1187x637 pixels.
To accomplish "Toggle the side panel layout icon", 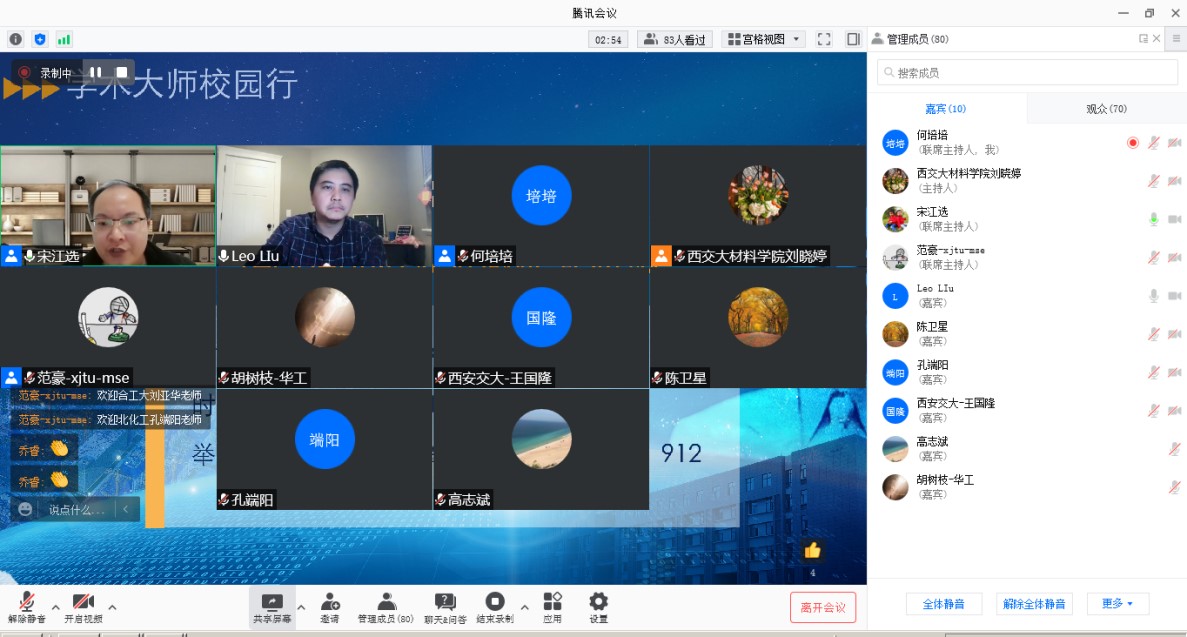I will click(x=853, y=39).
